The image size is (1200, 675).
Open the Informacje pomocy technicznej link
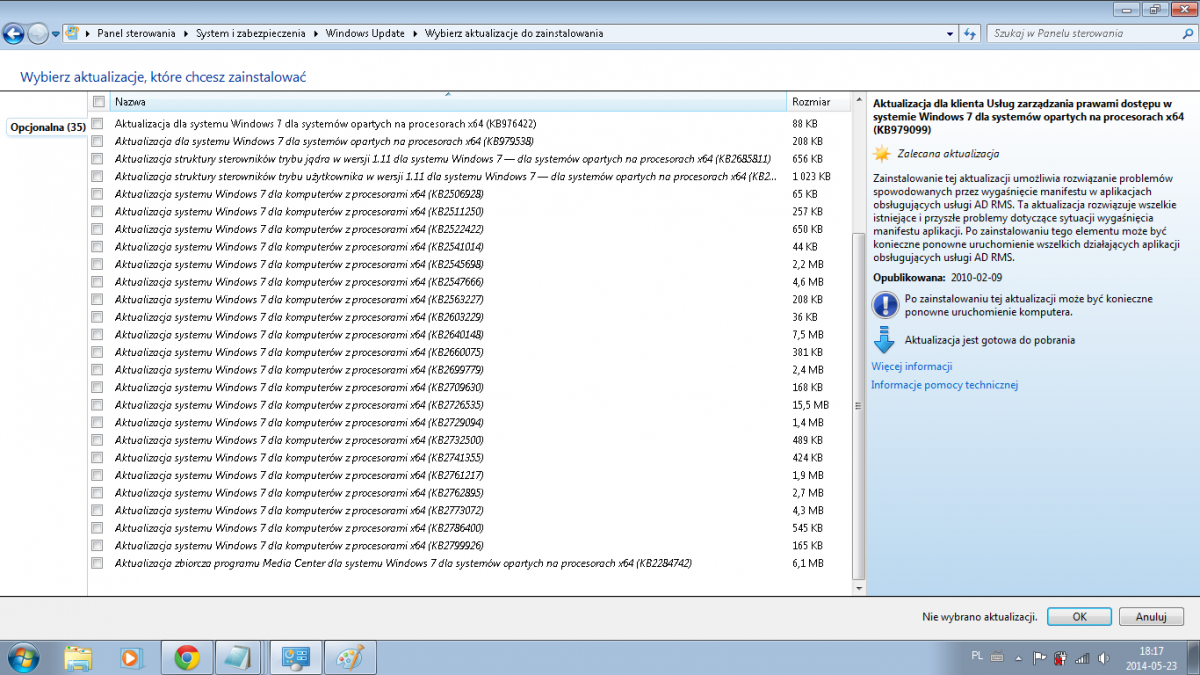point(944,385)
